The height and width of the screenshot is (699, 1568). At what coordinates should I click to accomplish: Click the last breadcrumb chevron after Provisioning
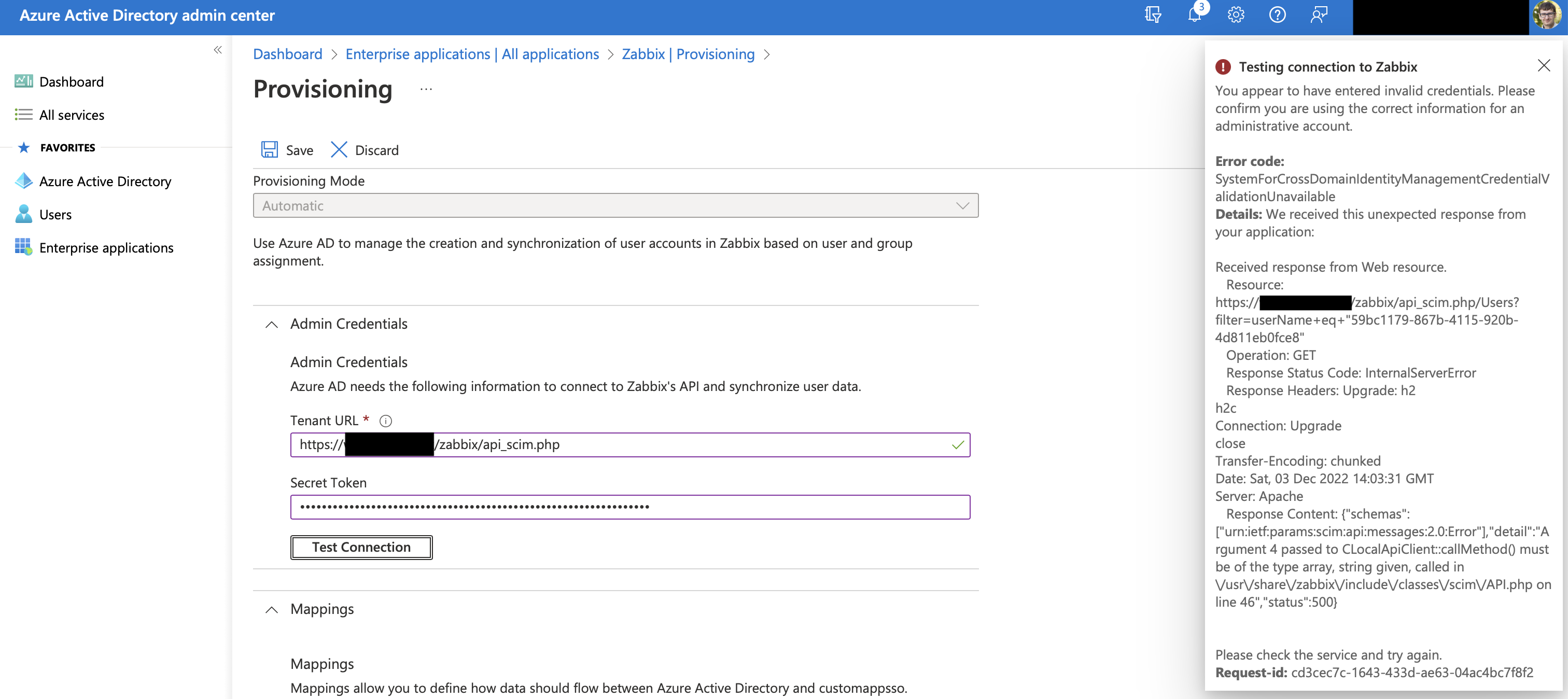[766, 54]
